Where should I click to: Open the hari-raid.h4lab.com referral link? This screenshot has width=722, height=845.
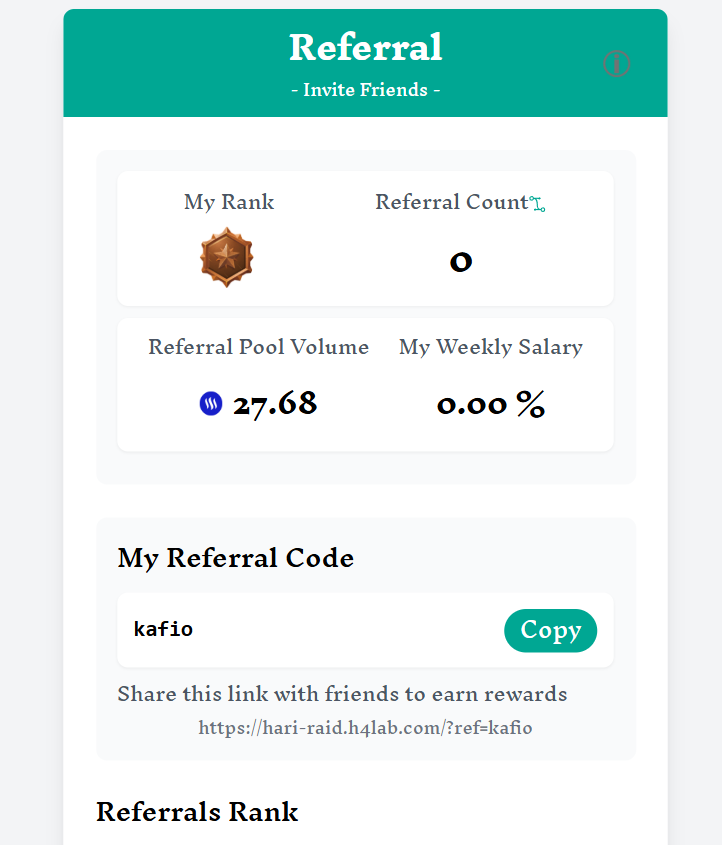point(365,727)
